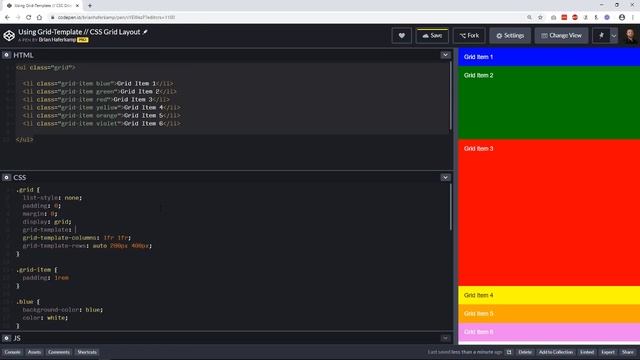Click blue Grid Item 1 in preview
Viewport: 640px width, 360px height.
(x=549, y=57)
